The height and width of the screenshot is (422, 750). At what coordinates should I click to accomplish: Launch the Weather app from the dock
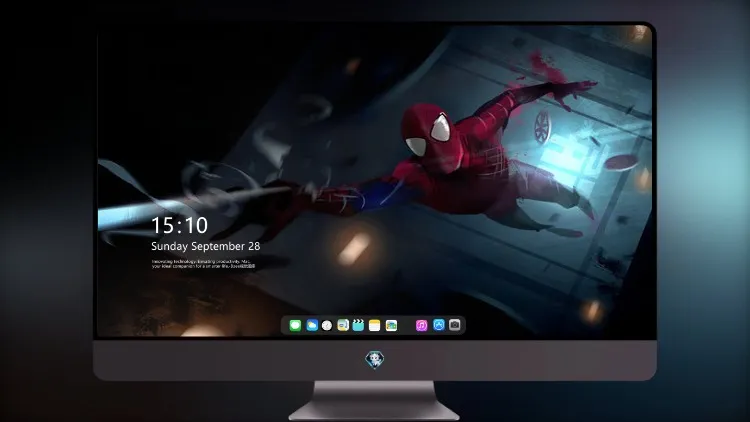pyautogui.click(x=312, y=325)
